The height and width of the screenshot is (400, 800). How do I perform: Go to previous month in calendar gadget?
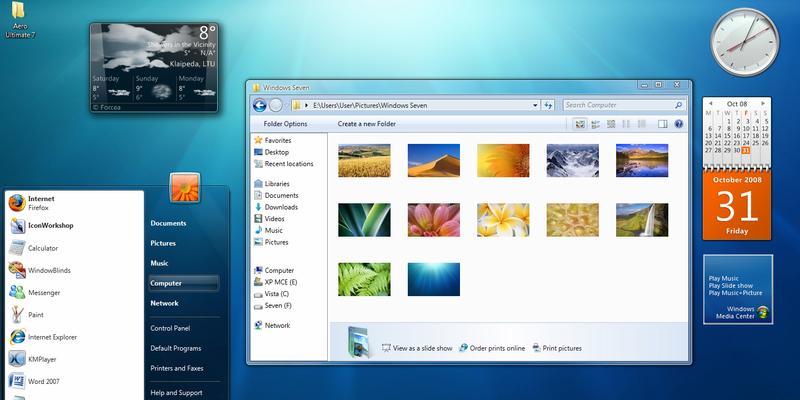click(x=710, y=104)
